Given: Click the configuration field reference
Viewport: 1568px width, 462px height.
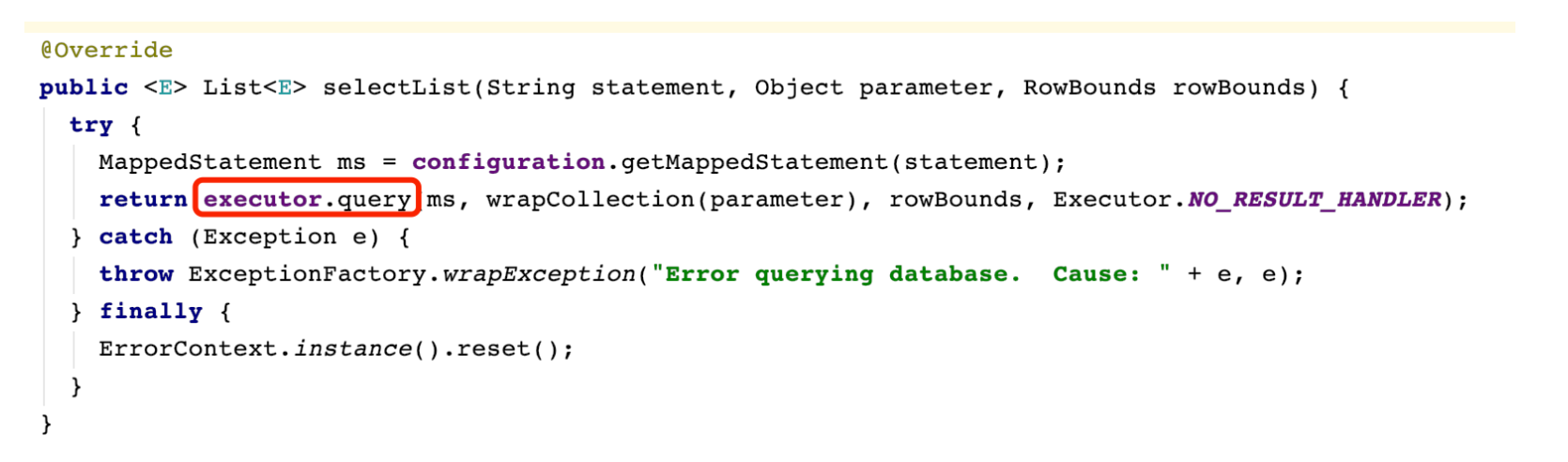Looking at the screenshot, I should tap(508, 162).
